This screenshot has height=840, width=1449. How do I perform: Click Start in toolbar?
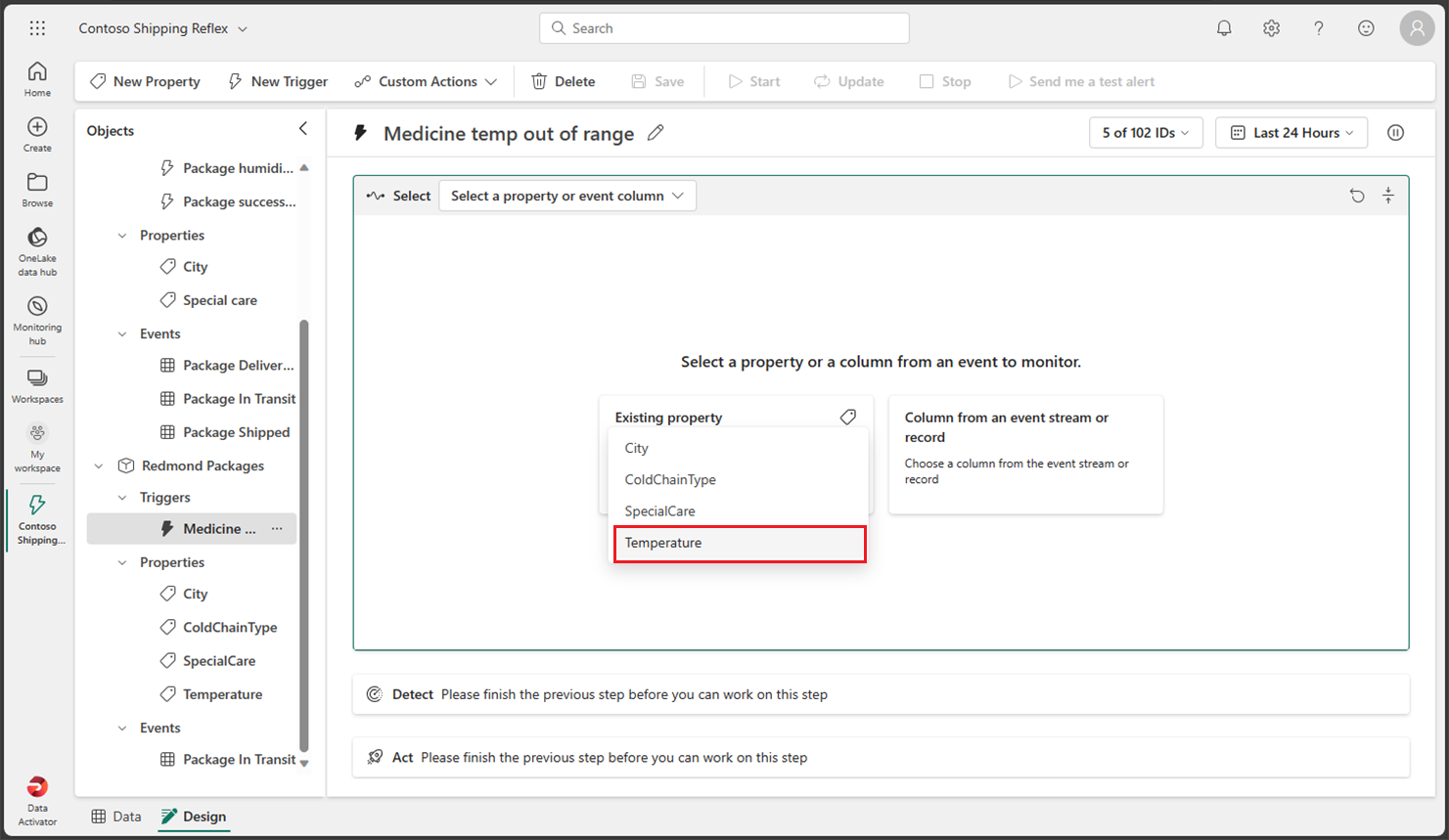point(753,81)
